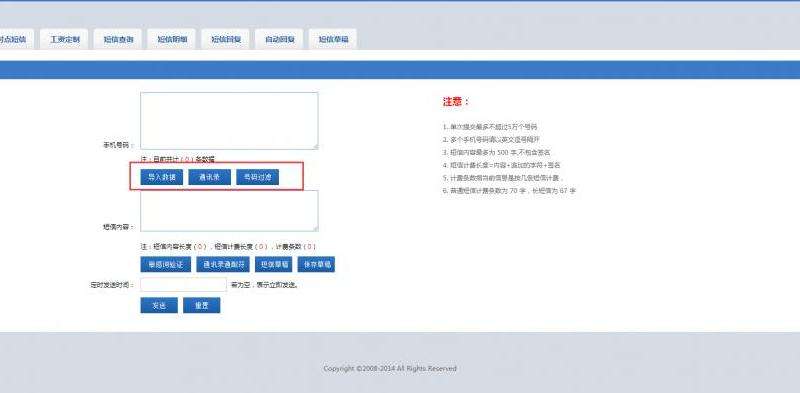Image resolution: width=800 pixels, height=393 pixels.
Task: Click the 导入数据 import button
Action: [162, 177]
